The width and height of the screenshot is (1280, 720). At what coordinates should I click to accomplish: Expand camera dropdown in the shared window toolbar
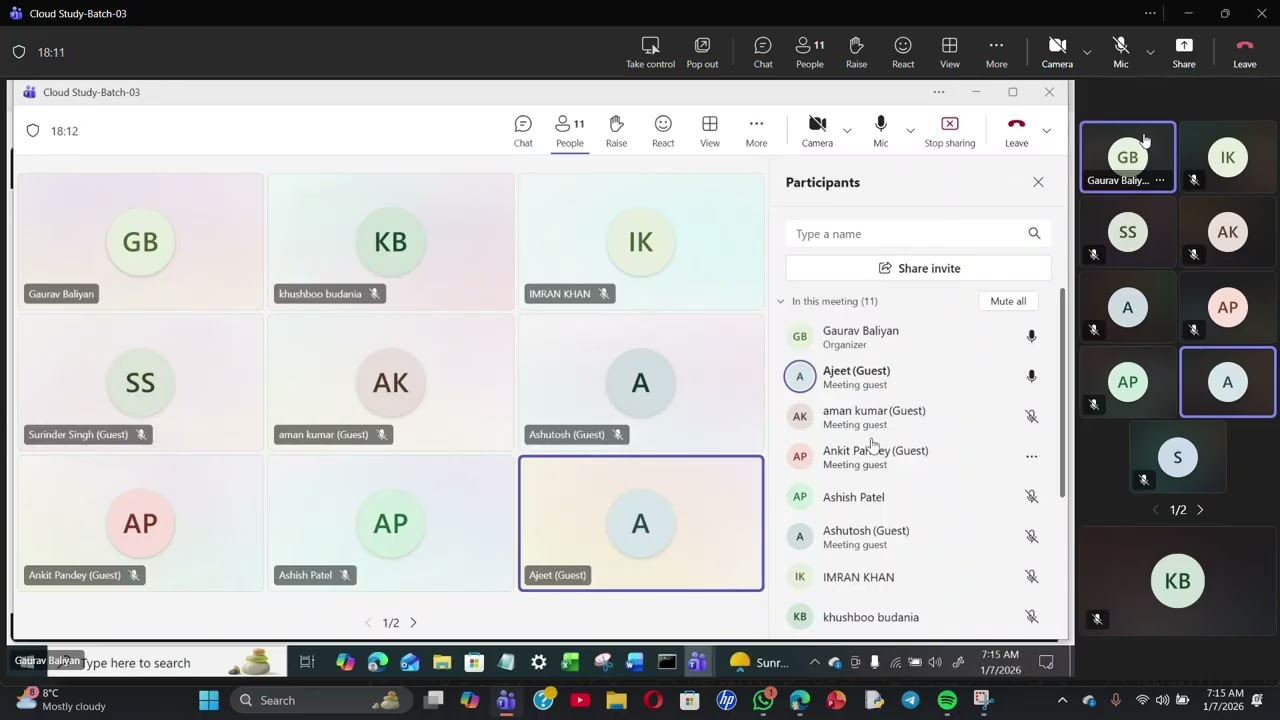click(x=847, y=130)
